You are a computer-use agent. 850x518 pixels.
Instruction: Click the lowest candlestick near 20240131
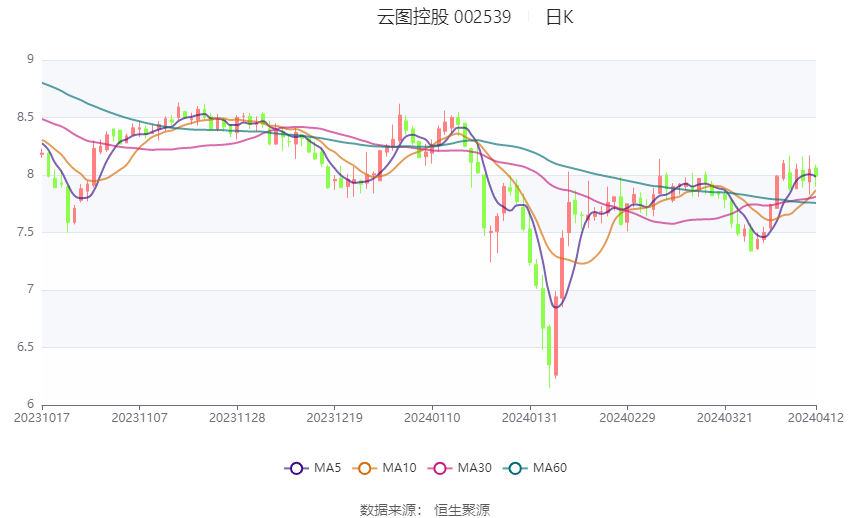549,356
